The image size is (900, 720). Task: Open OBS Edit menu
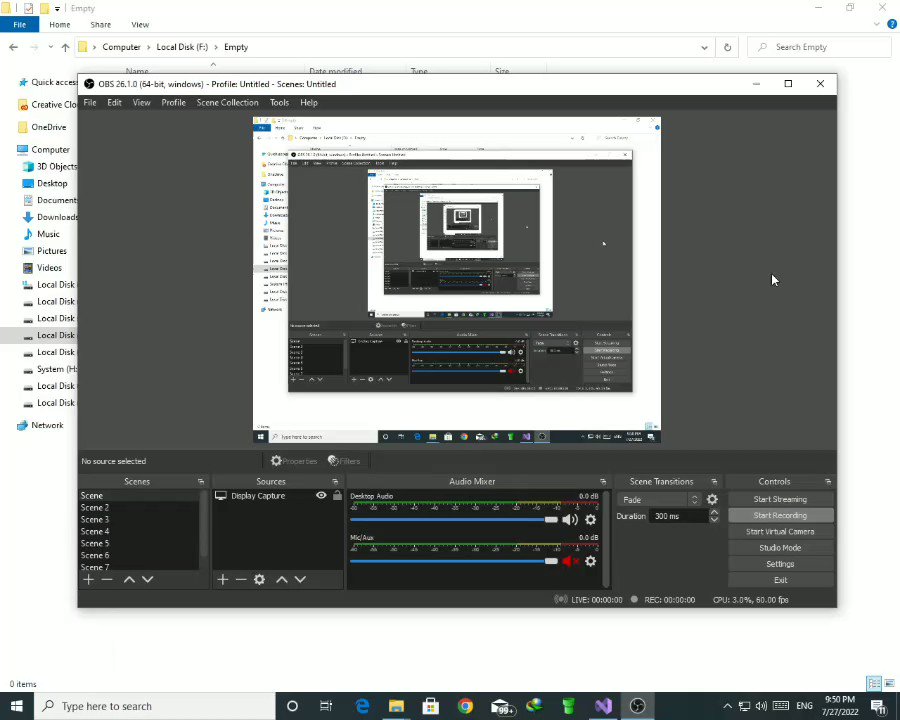(114, 102)
